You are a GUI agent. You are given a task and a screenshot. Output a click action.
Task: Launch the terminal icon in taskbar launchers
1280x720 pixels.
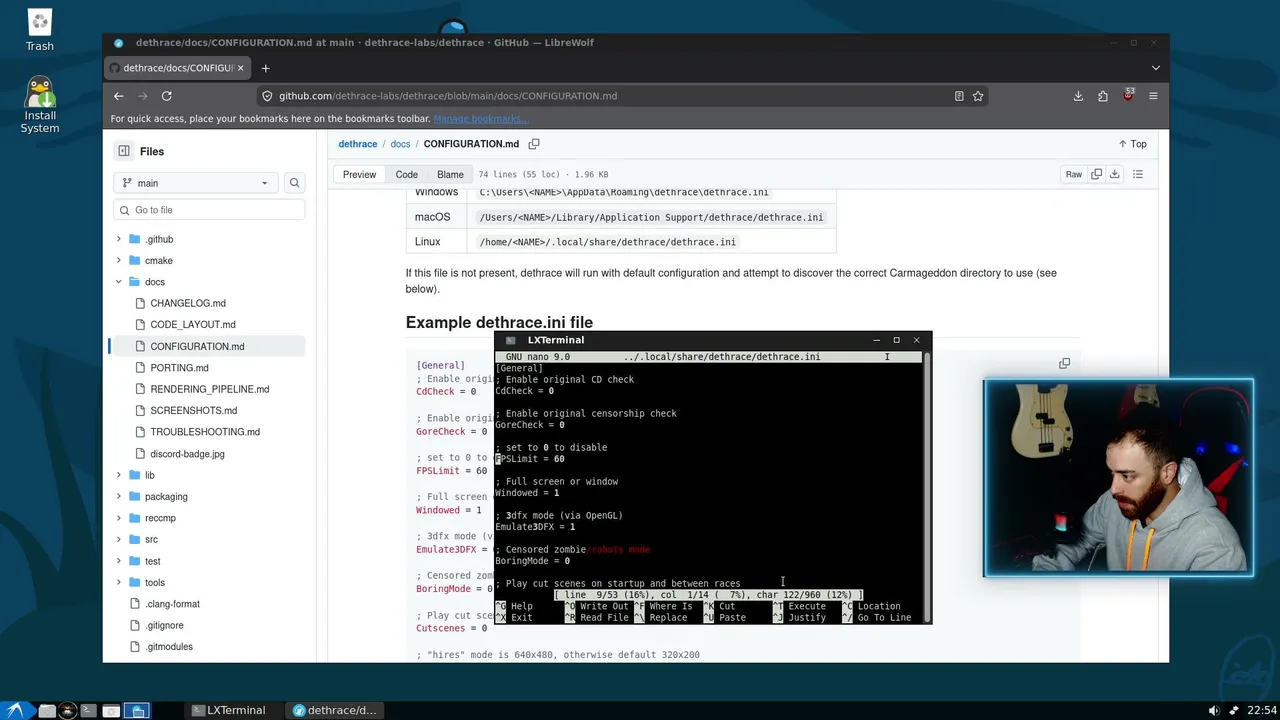pyautogui.click(x=89, y=711)
